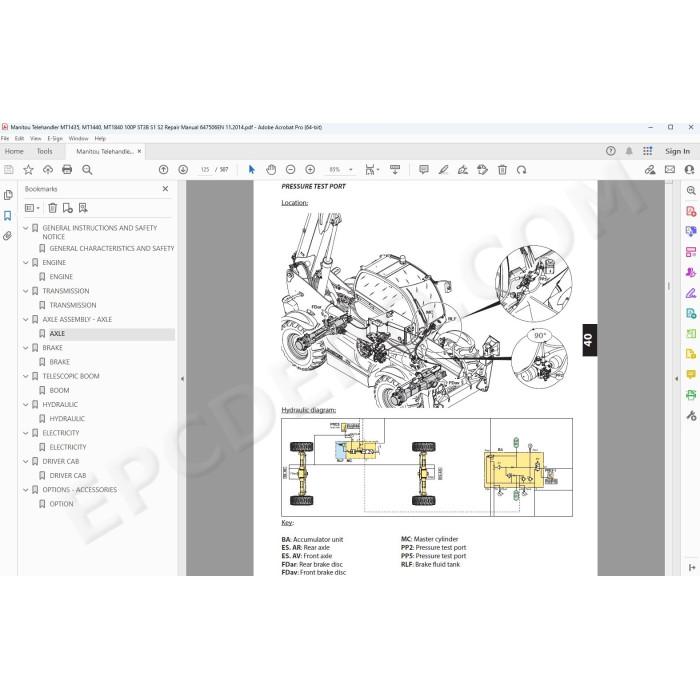
Task: Collapse left navigation pane arrow
Action: (182, 379)
